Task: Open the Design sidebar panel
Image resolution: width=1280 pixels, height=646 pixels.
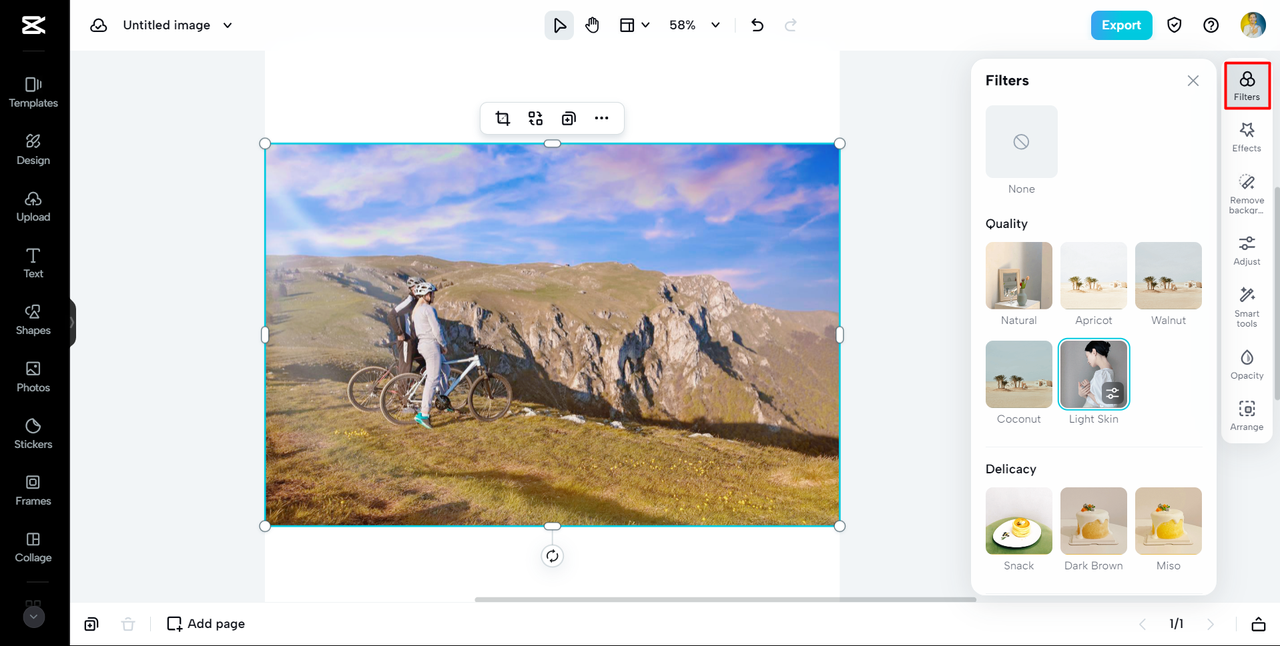Action: 33,149
